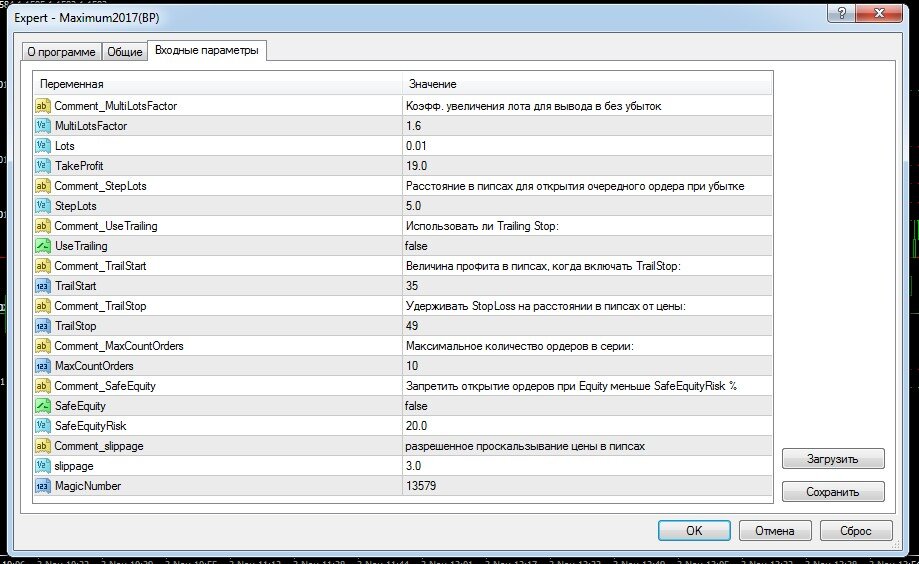Click the icon beside the slippage variable

(43, 466)
